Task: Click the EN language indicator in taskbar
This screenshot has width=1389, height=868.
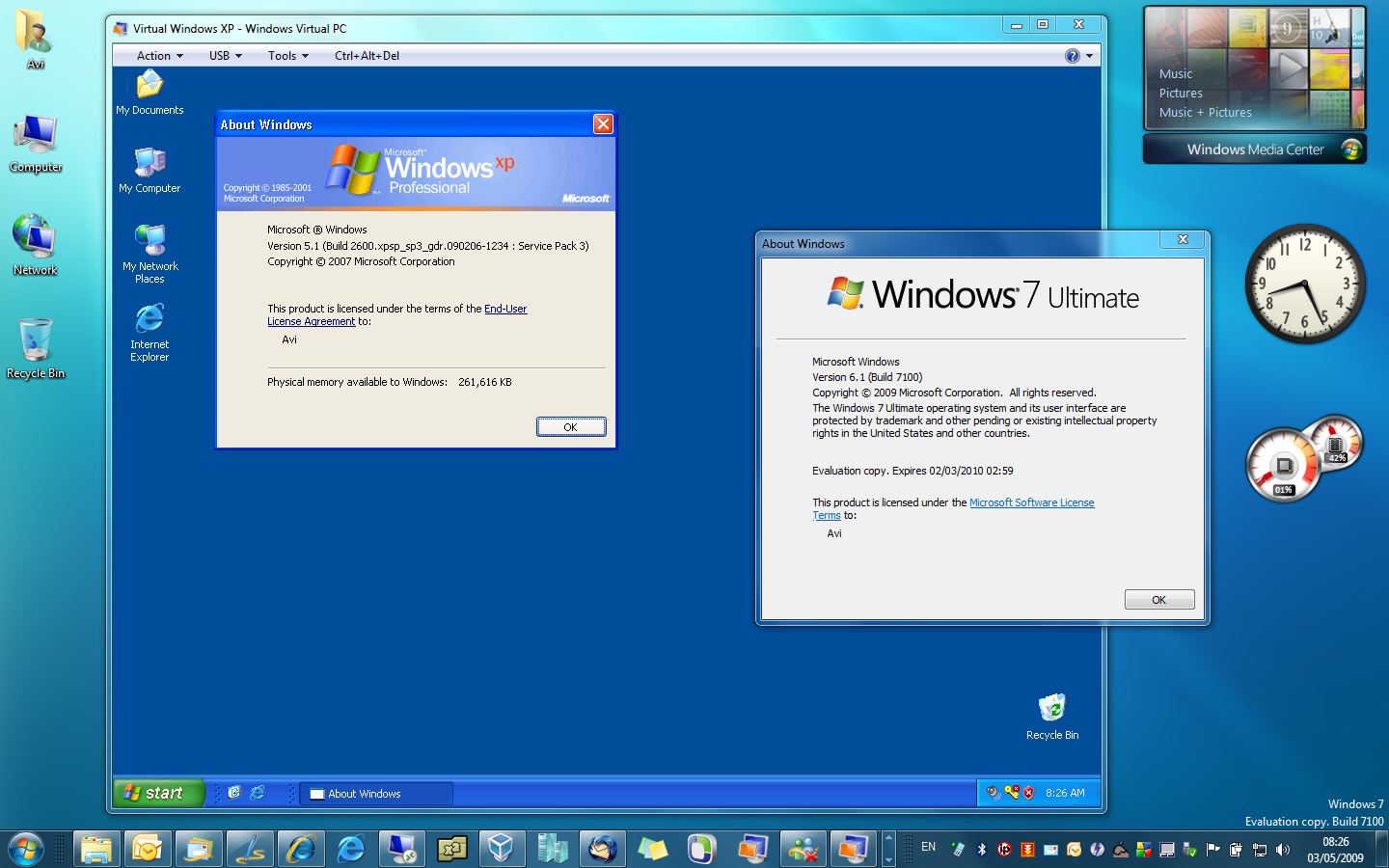Action: tap(929, 847)
